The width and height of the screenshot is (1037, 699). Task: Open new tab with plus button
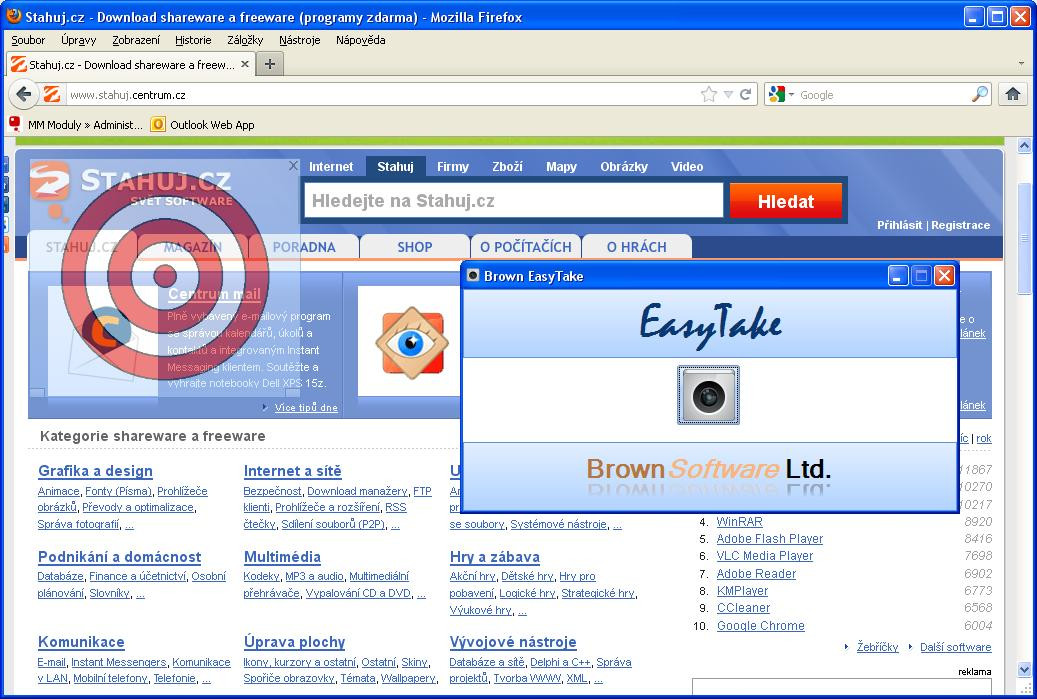click(269, 64)
